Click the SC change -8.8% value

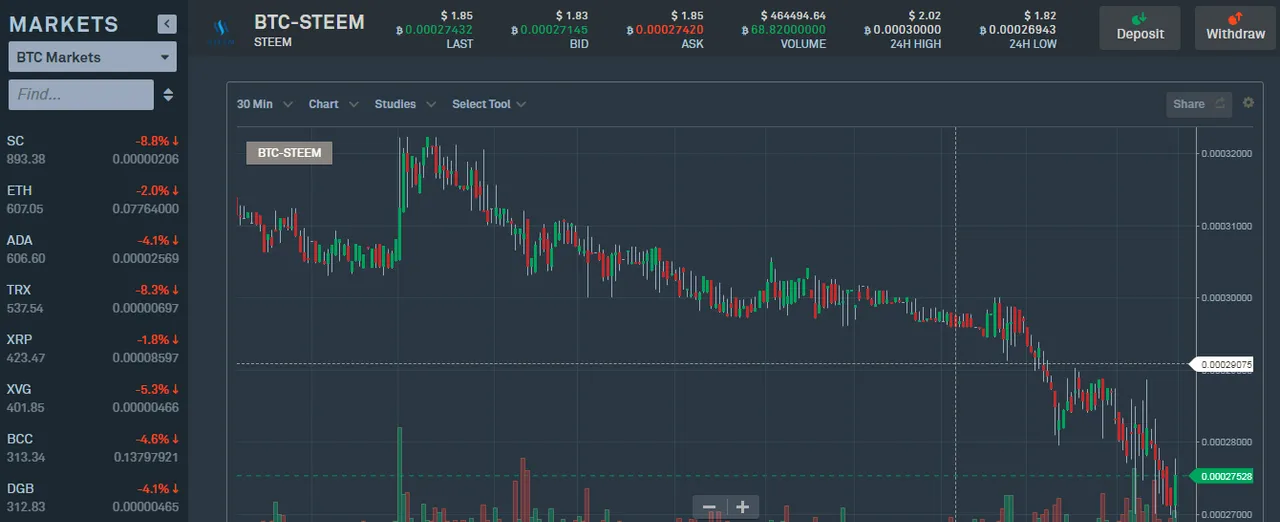[158, 141]
